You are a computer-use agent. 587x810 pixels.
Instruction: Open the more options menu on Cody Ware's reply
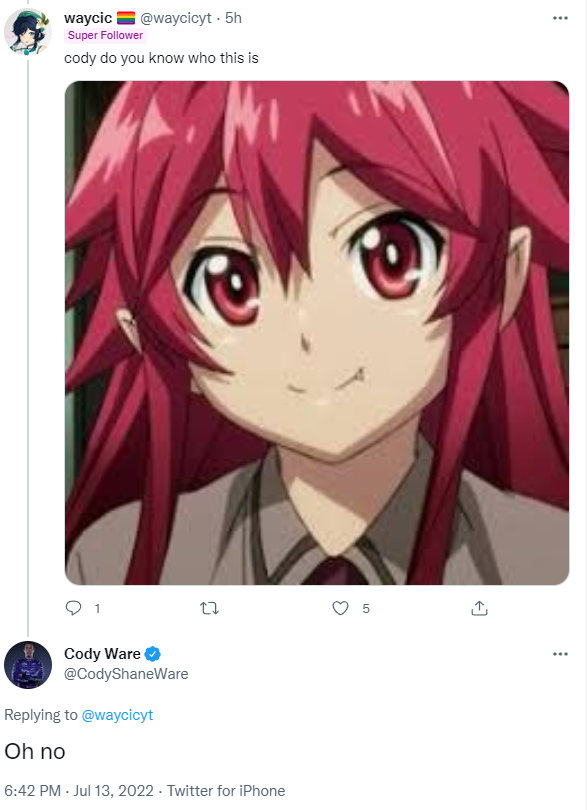point(560,654)
